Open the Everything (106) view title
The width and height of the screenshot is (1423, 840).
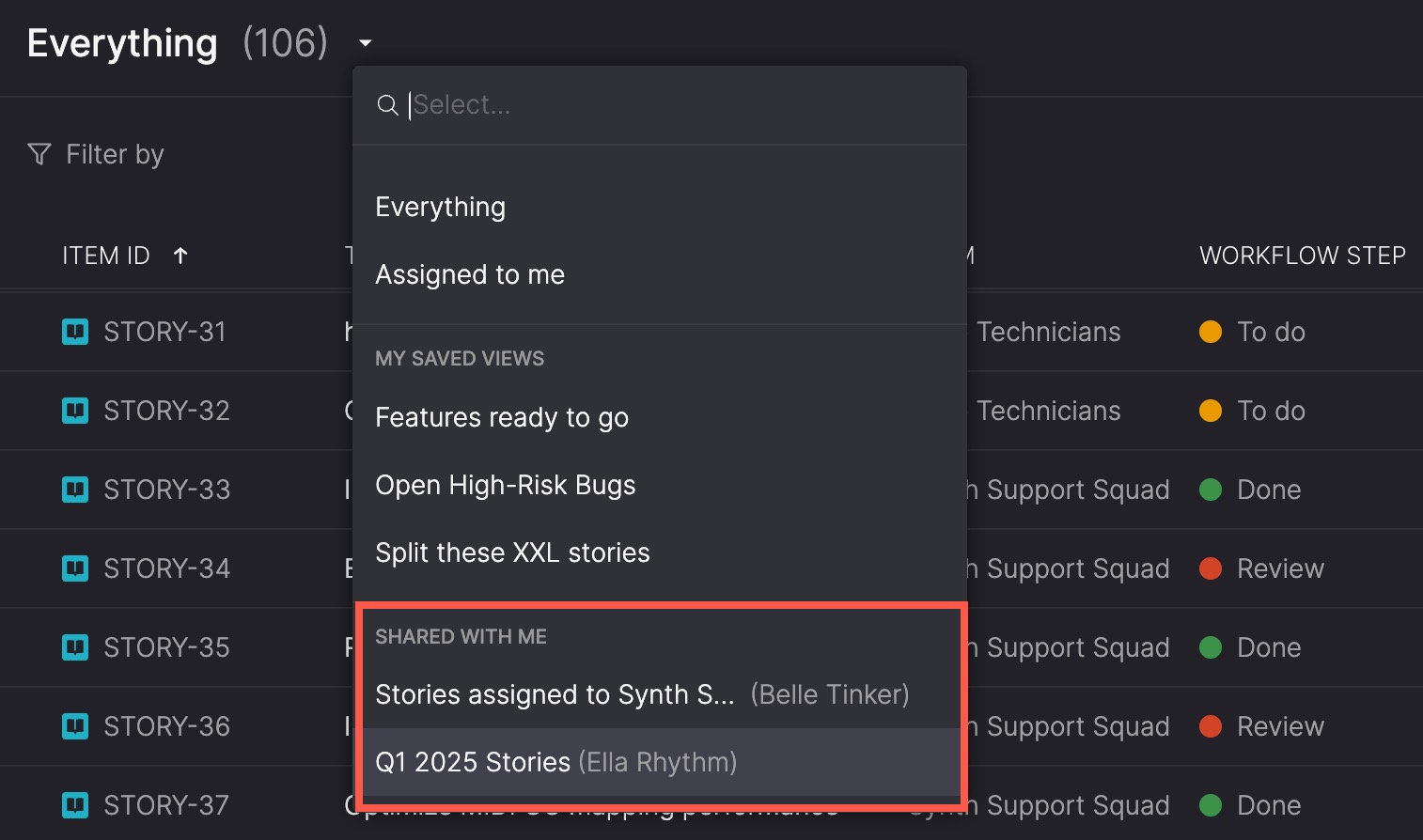coord(178,43)
